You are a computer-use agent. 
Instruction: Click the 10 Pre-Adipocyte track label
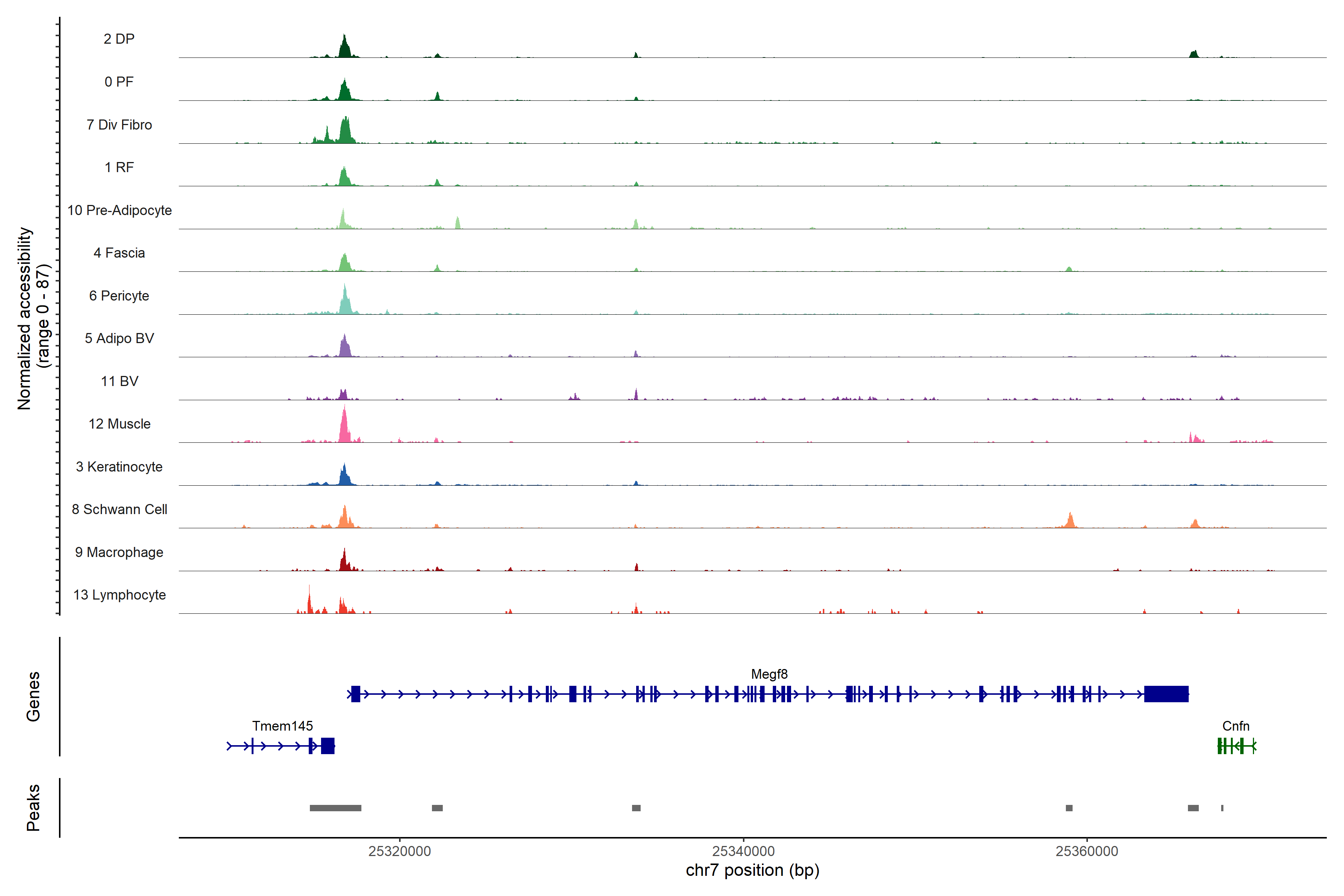pyautogui.click(x=119, y=210)
